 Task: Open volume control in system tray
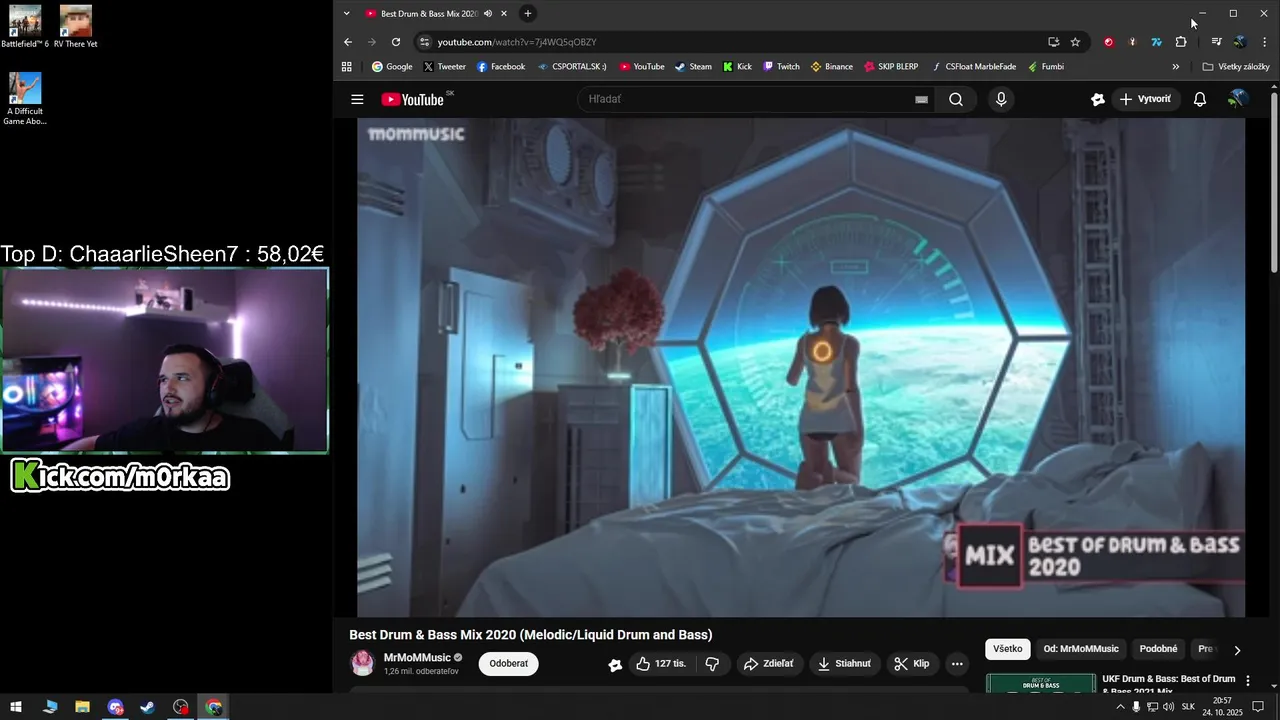[x=1167, y=707]
